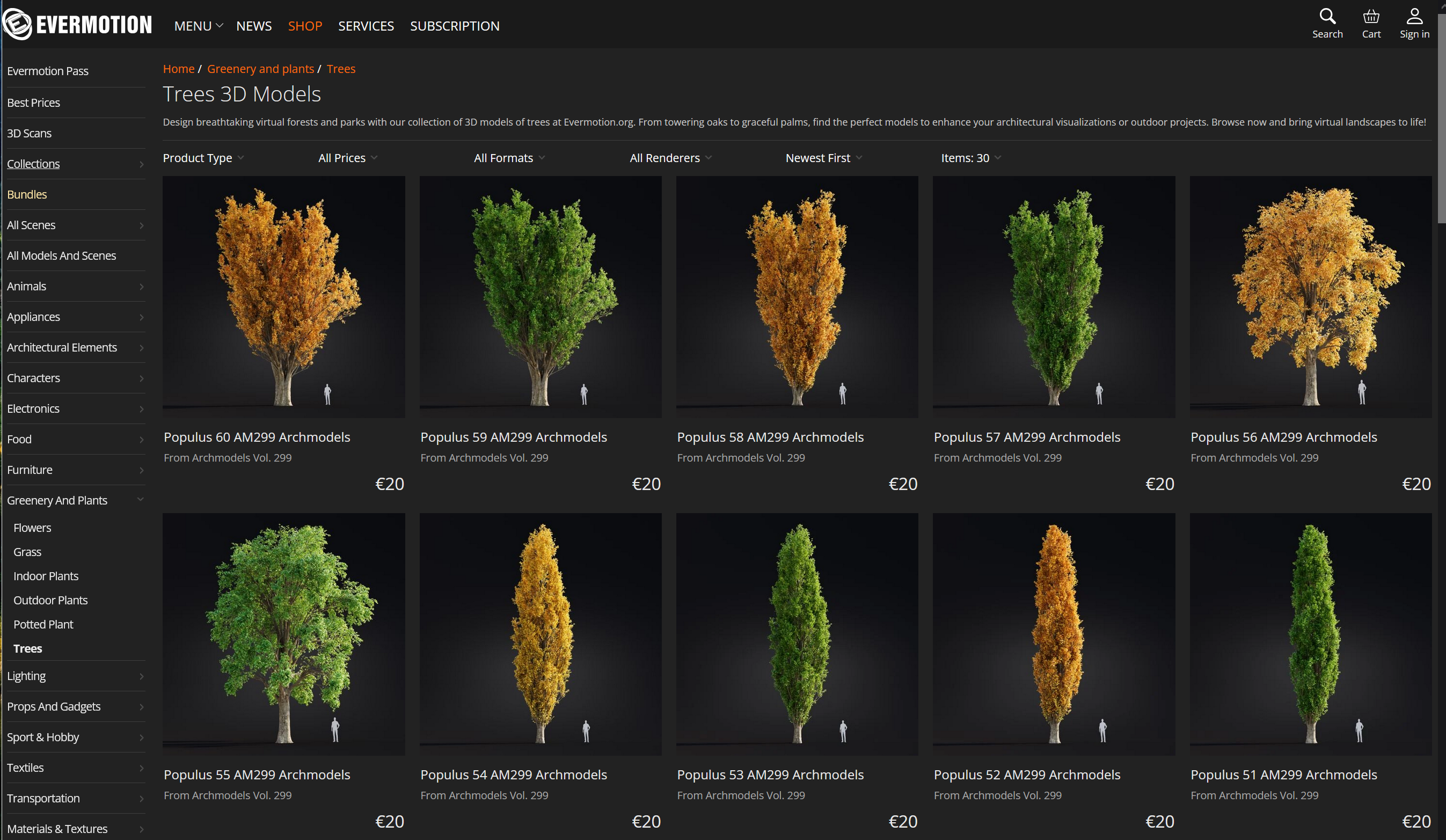Open Populus 54 yellow tree thumbnail
The image size is (1446, 840).
tap(540, 634)
